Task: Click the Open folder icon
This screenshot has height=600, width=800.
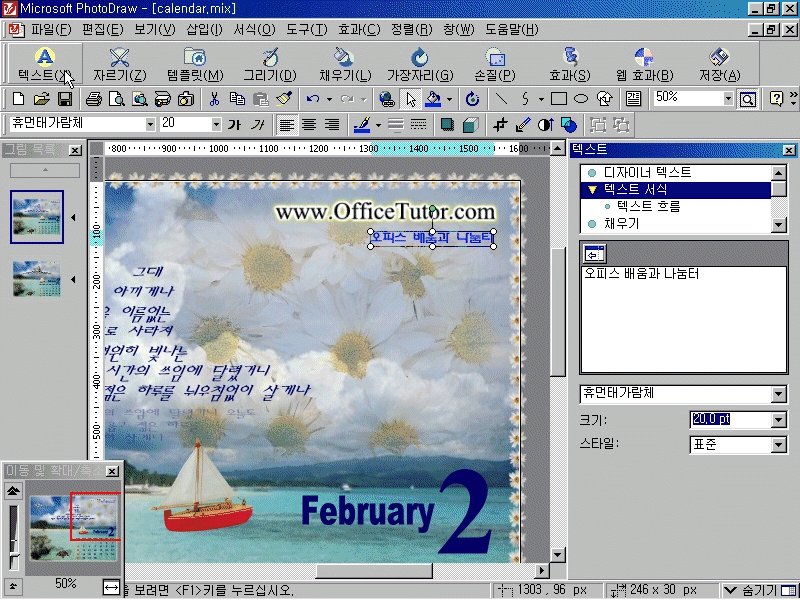Action: (x=42, y=99)
